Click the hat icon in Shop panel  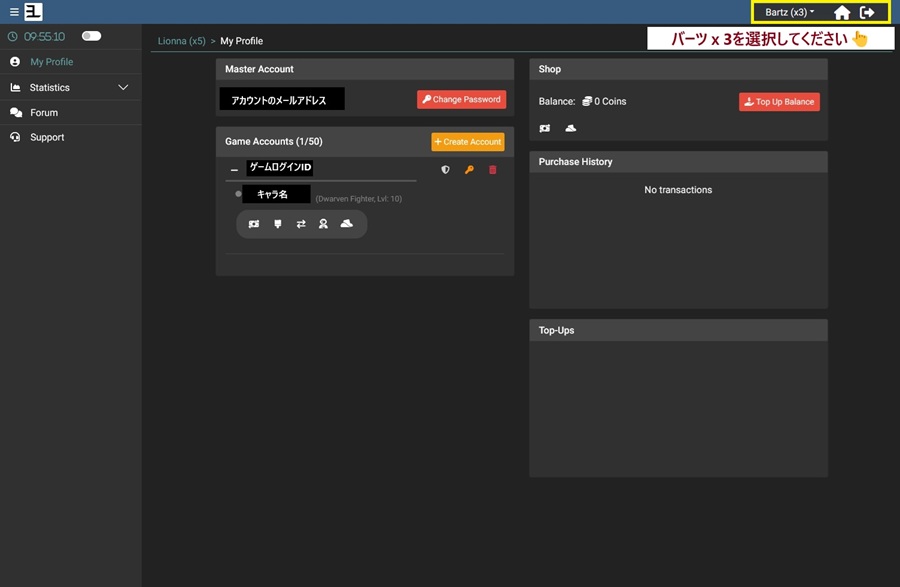coord(570,128)
